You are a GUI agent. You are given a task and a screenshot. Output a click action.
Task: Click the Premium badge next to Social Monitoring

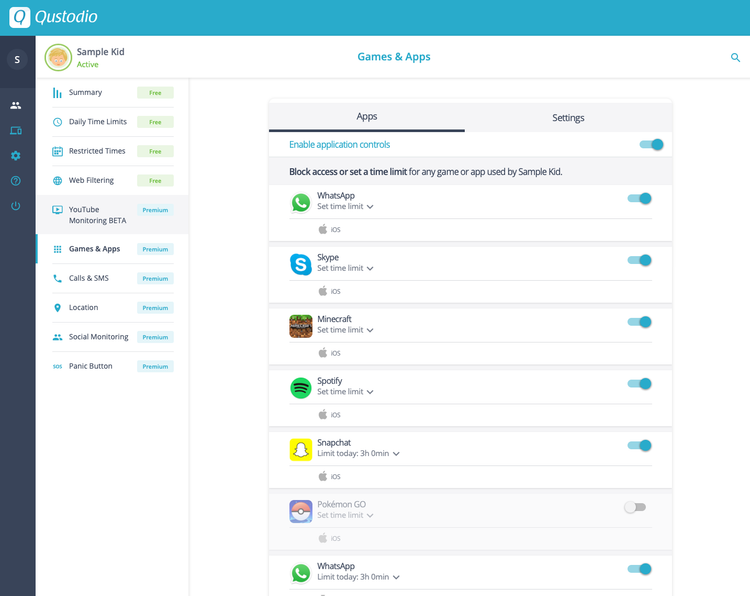pyautogui.click(x=155, y=337)
